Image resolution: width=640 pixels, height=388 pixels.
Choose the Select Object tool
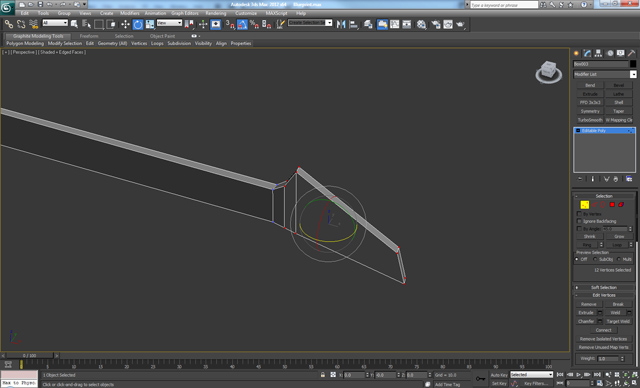click(74, 24)
